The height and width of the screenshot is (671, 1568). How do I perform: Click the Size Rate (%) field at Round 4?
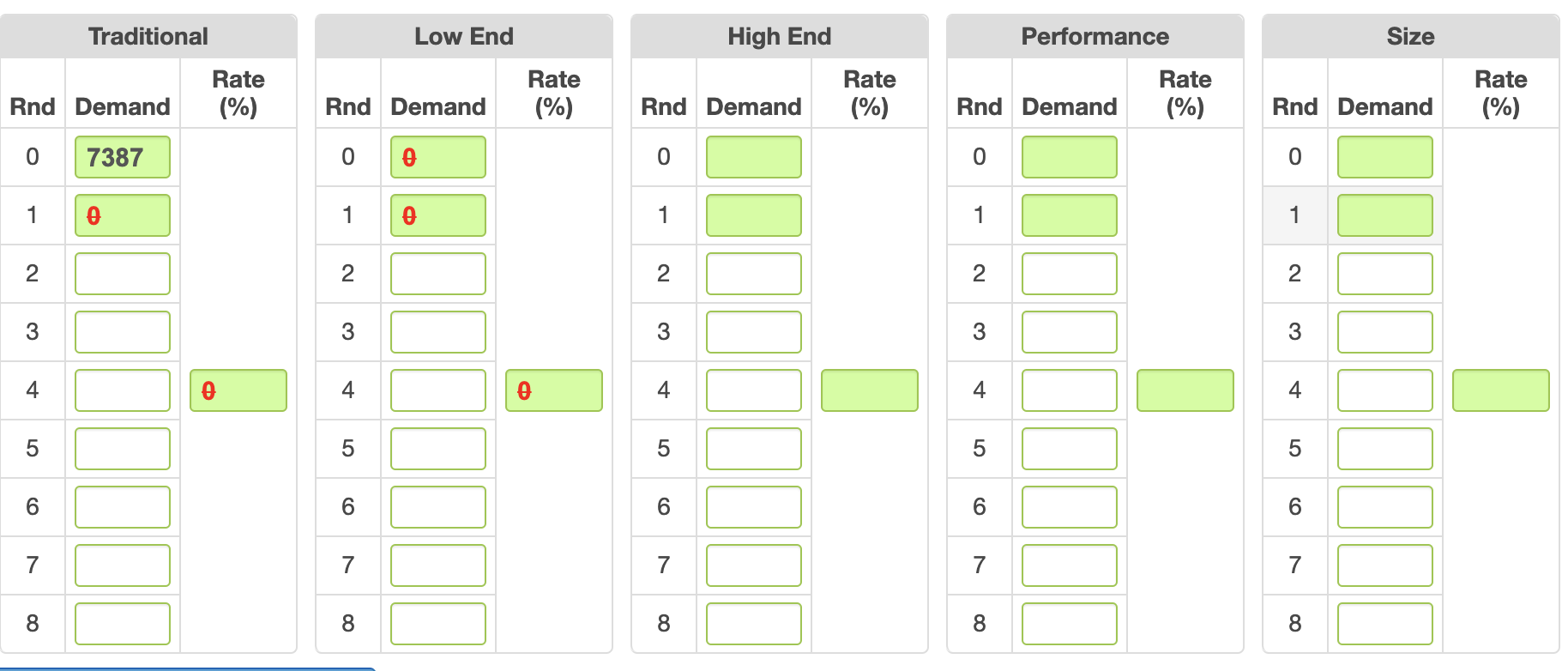1501,390
